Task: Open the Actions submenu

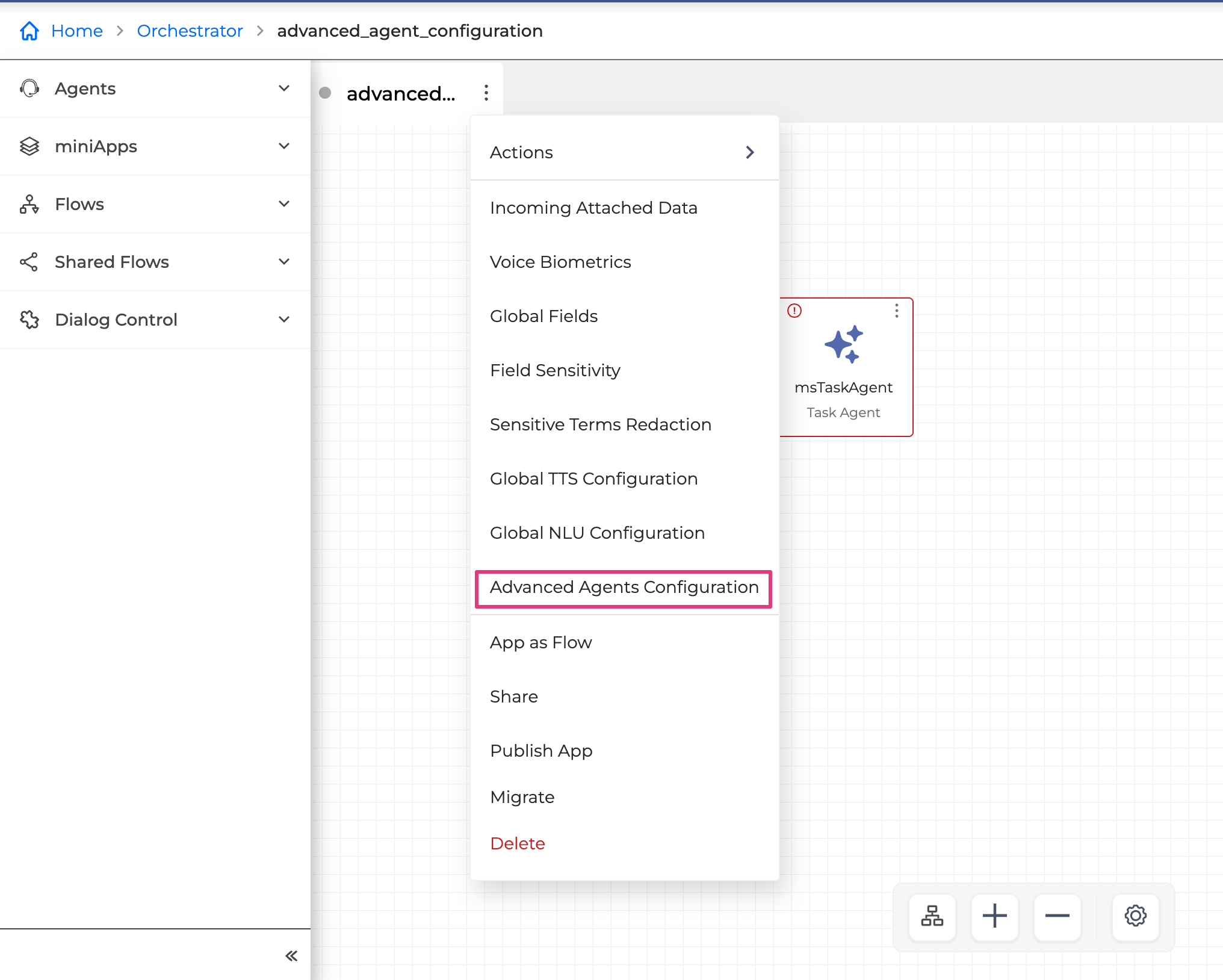Action: click(625, 152)
